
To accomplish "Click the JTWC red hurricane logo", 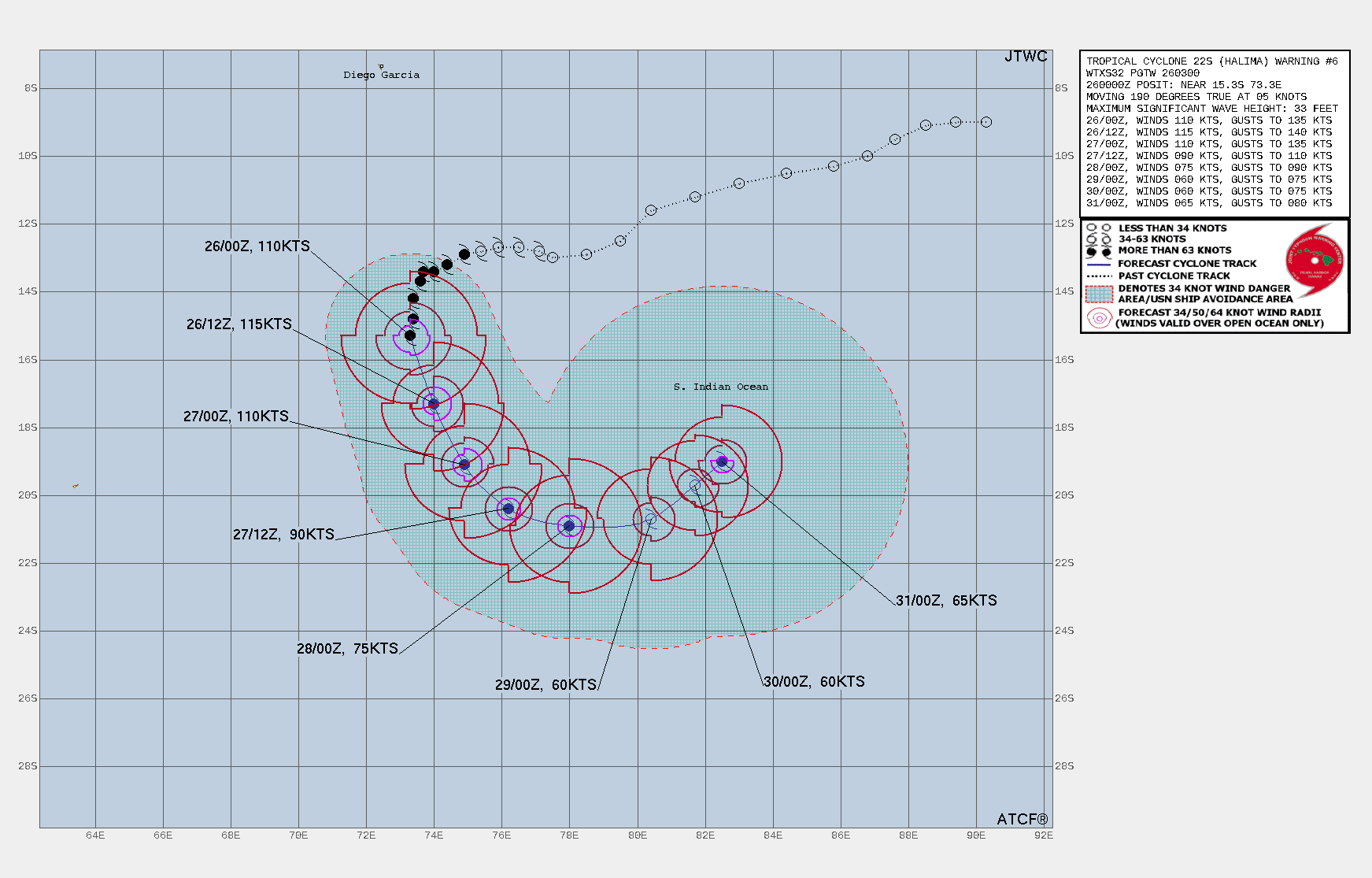I will point(1315,259).
